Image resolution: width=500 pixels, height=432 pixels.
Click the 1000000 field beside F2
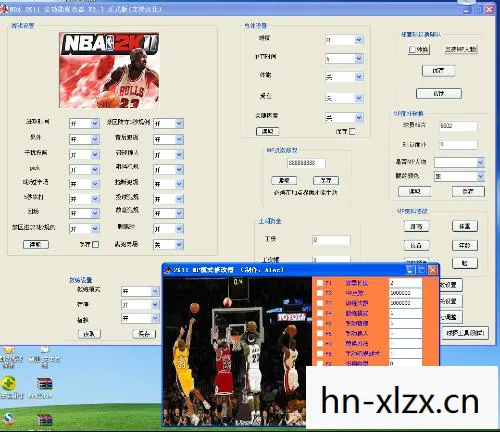click(x=405, y=293)
